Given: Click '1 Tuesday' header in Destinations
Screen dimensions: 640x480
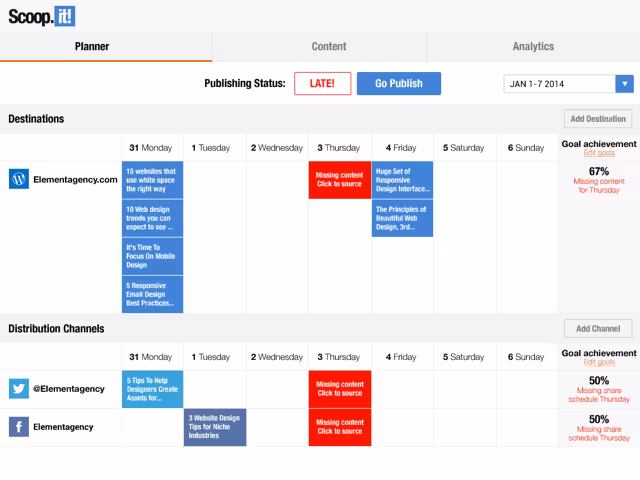Looking at the screenshot, I should (211, 148).
